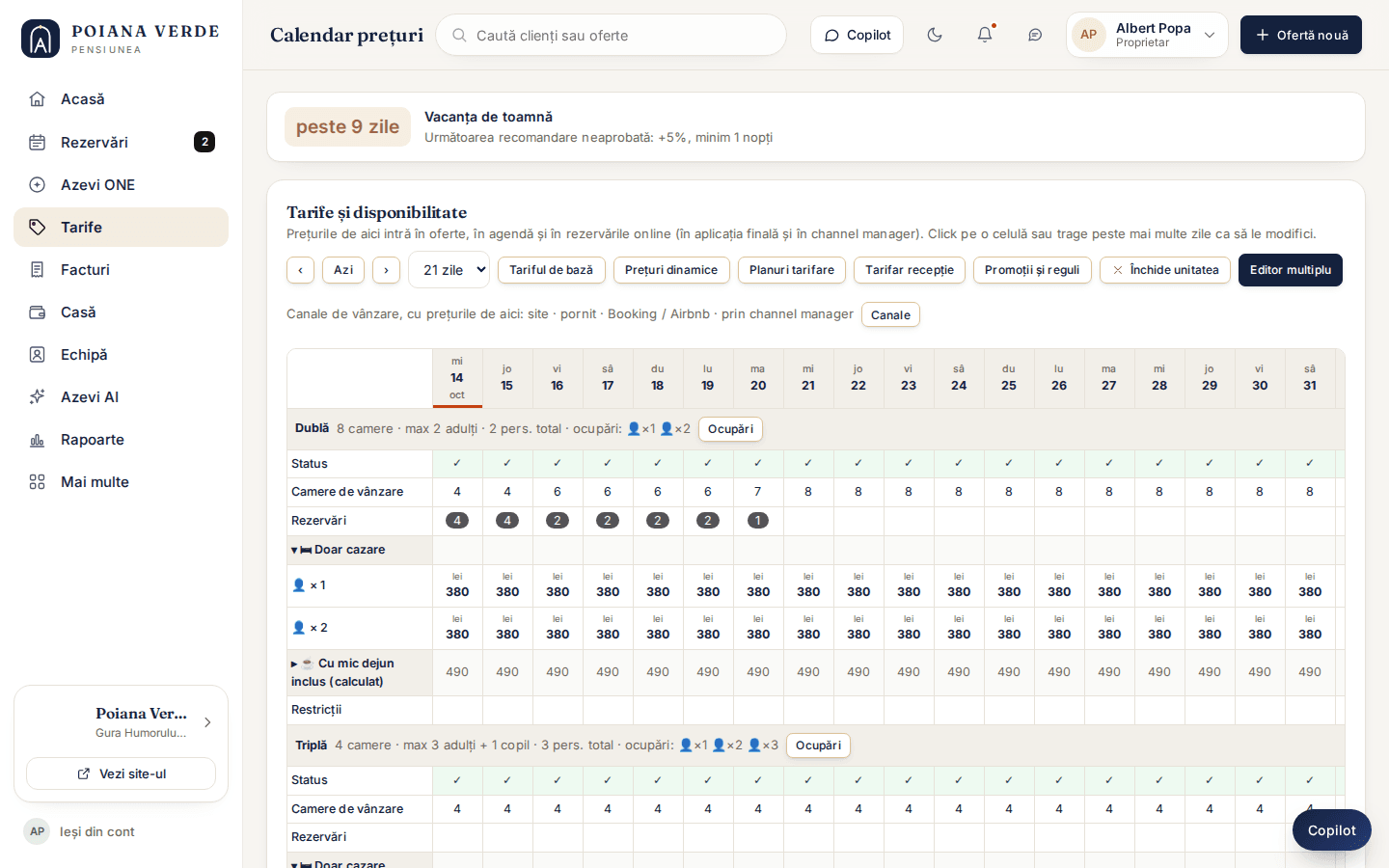Open the 21 zile range dropdown
Screen dimensions: 1389x868
point(449,270)
